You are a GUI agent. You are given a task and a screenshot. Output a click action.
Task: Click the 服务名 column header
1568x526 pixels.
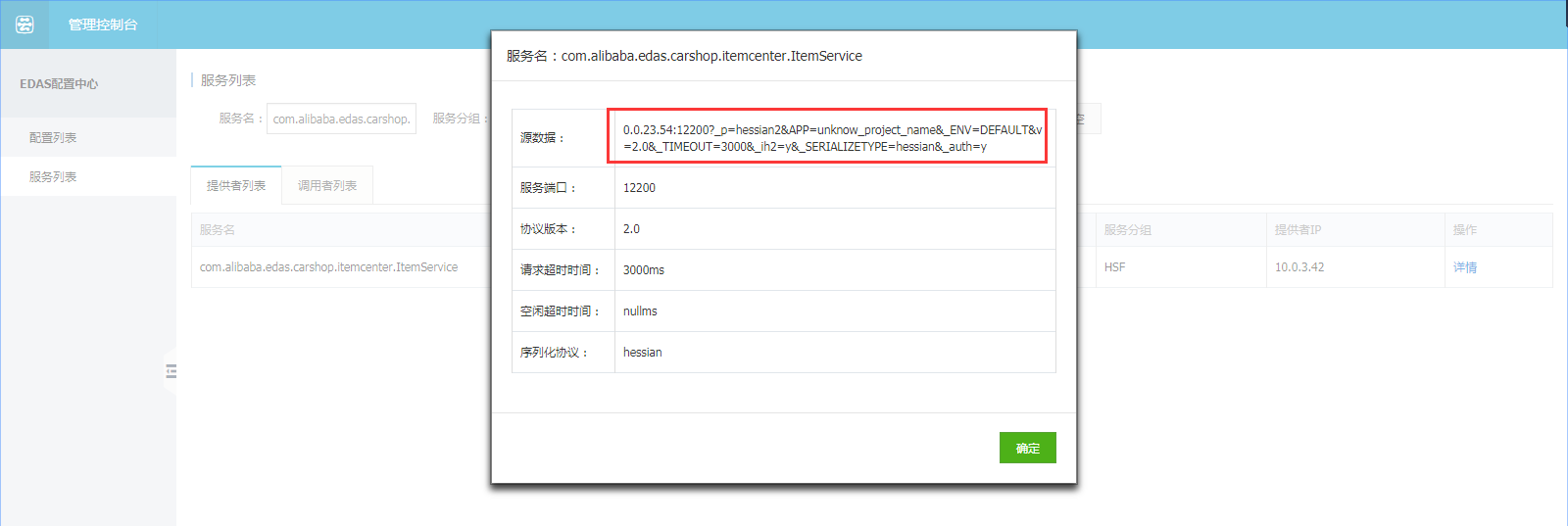[218, 230]
